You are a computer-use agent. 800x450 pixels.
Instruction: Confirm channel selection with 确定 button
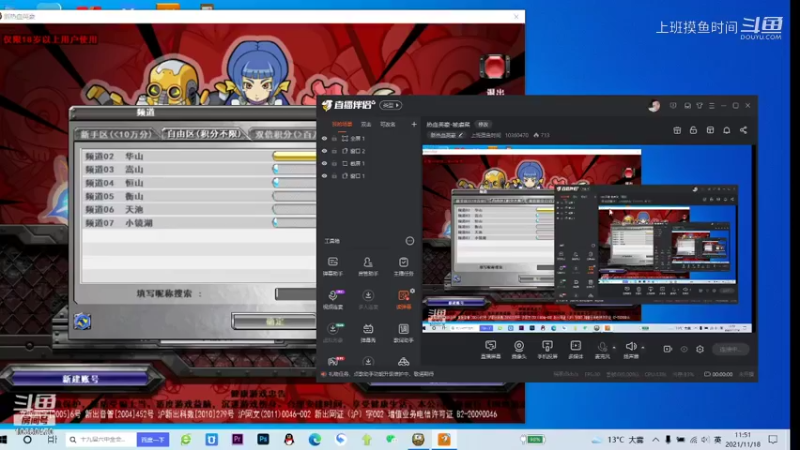click(274, 321)
